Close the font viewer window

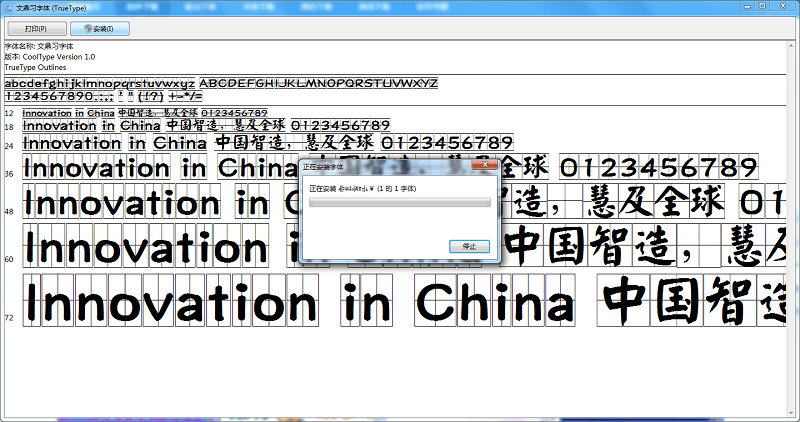783,6
